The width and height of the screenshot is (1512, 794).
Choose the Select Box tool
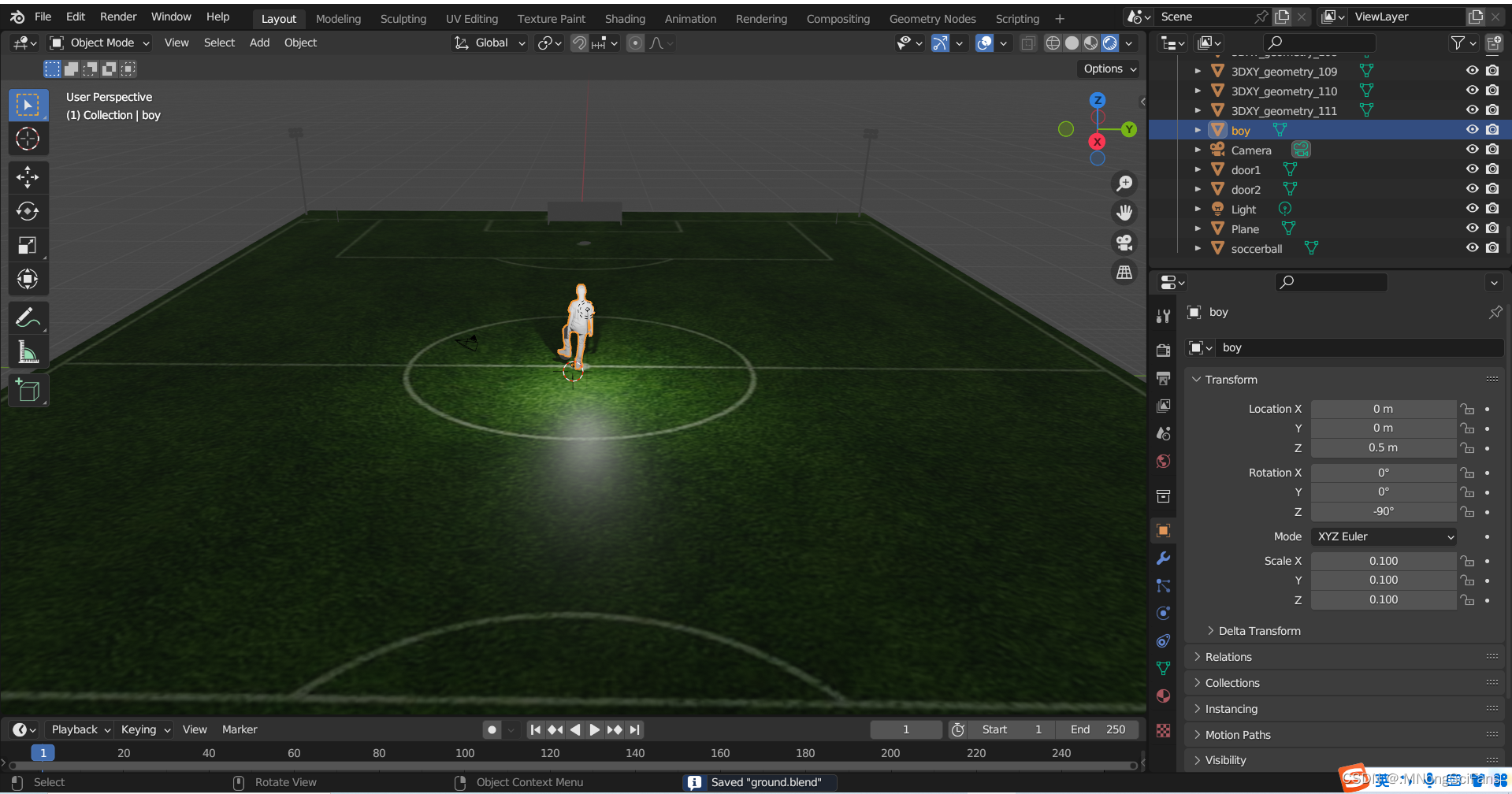point(28,105)
